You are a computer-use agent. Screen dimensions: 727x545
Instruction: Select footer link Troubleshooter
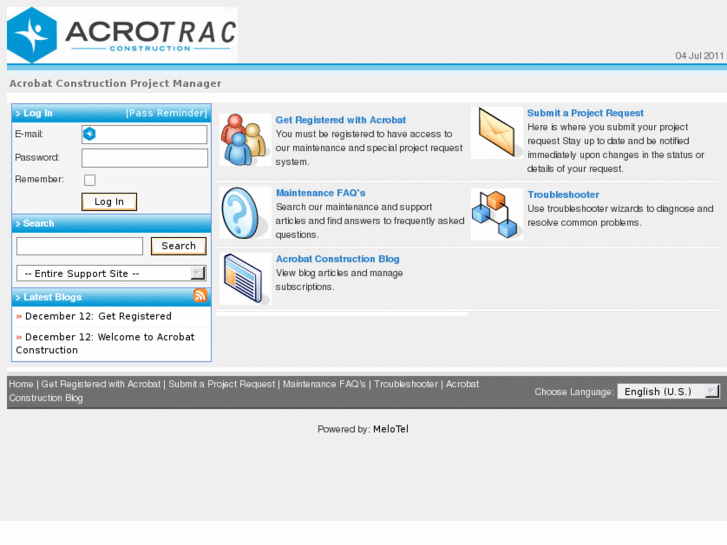coord(406,384)
